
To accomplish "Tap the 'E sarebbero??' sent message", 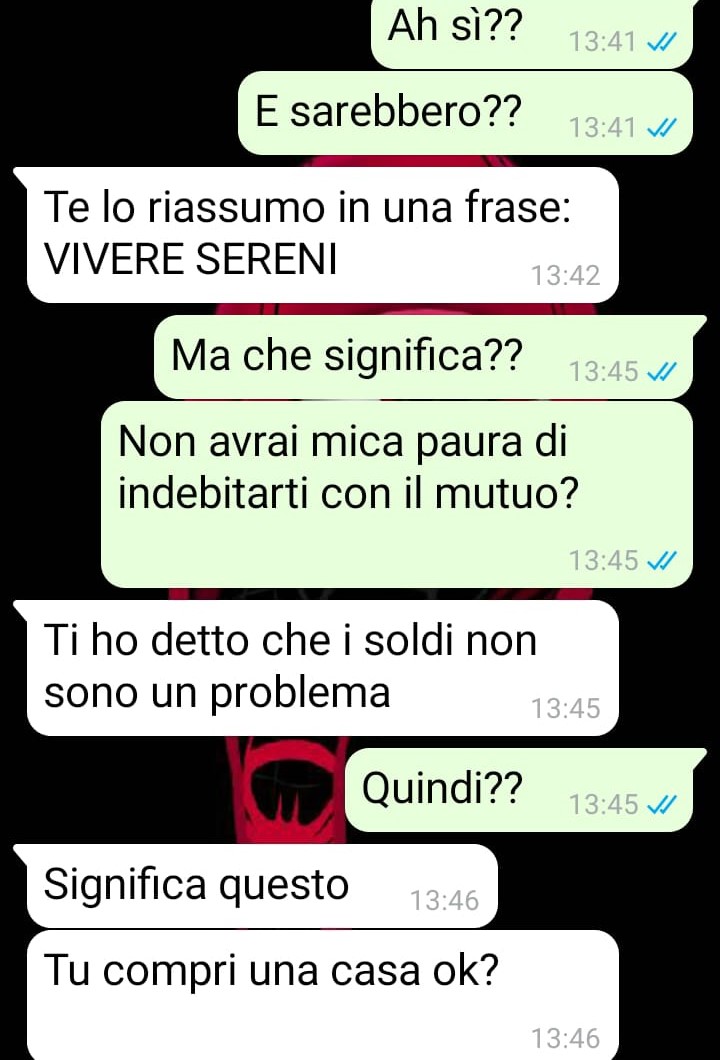I will 465,113.
